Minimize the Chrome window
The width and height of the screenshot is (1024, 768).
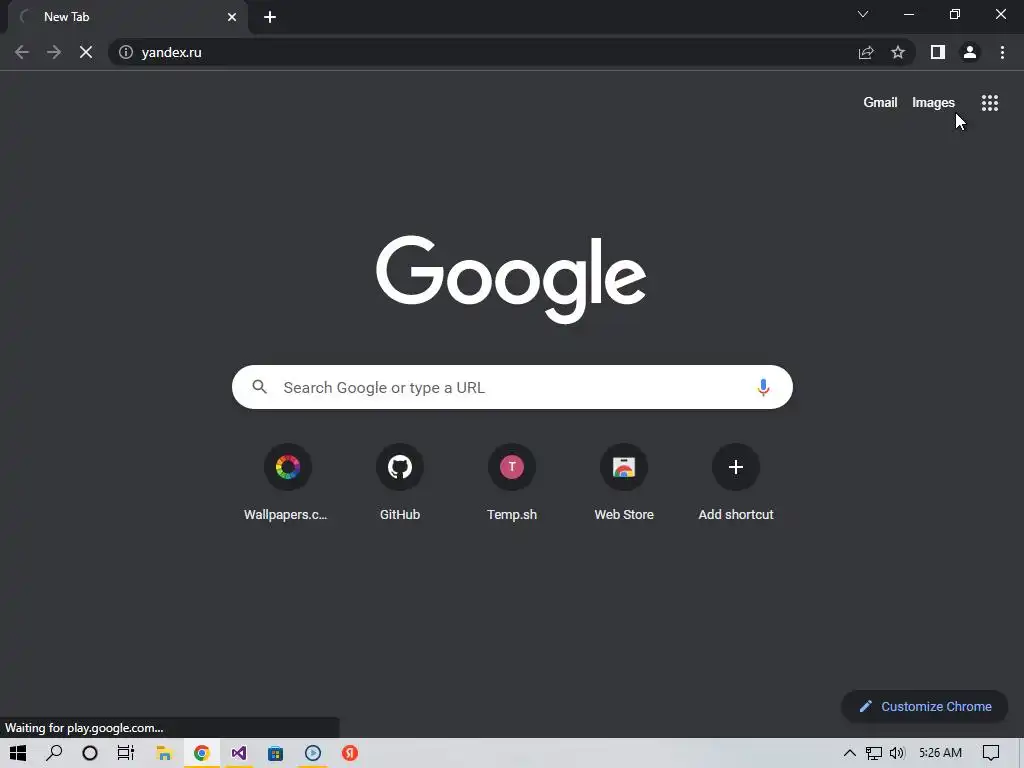[909, 14]
